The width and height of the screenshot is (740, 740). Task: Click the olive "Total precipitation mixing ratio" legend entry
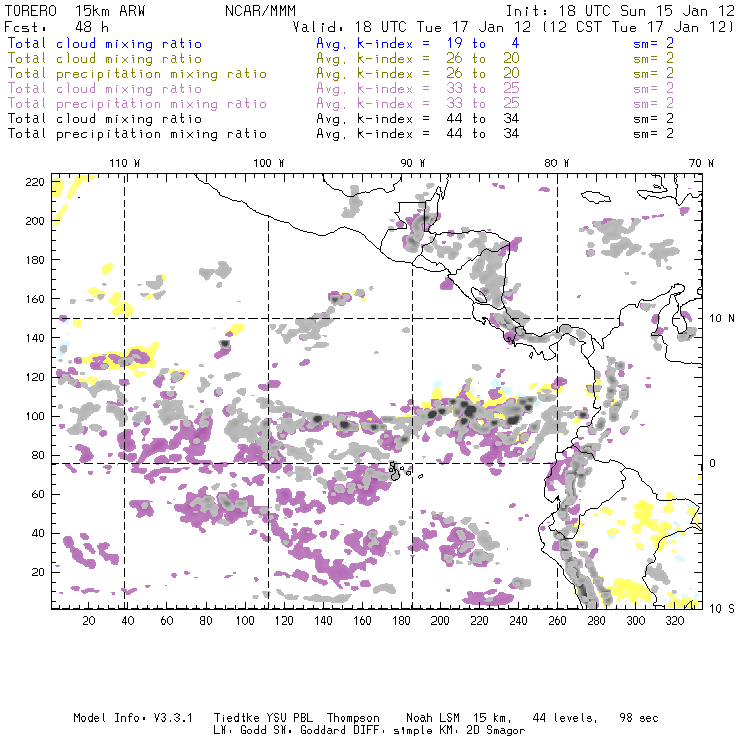pyautogui.click(x=137, y=74)
